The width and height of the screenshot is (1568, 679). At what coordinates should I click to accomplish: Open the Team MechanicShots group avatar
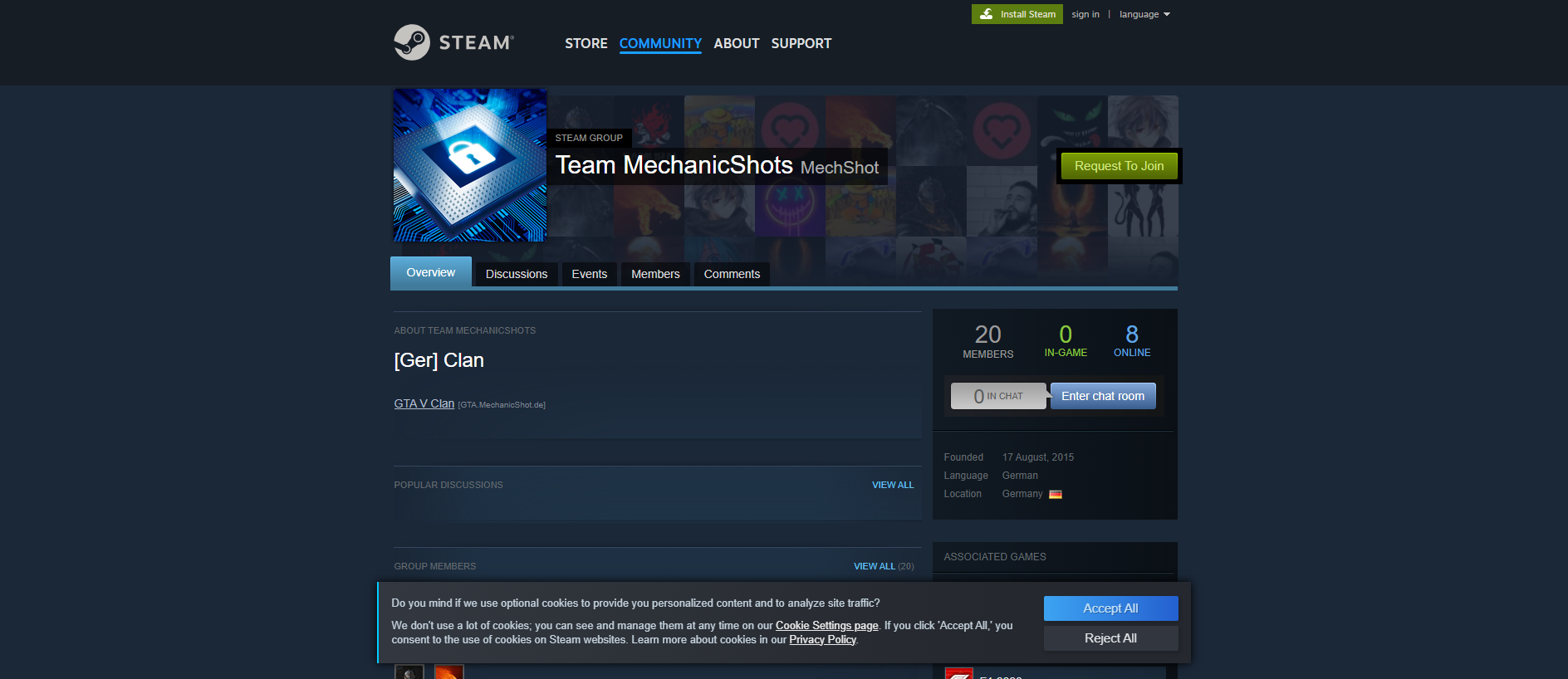point(470,165)
